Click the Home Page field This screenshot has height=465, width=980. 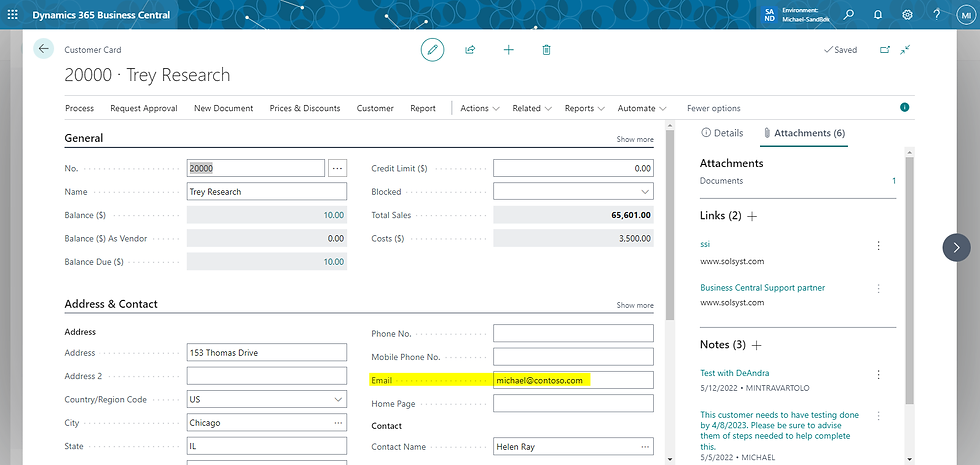573,404
